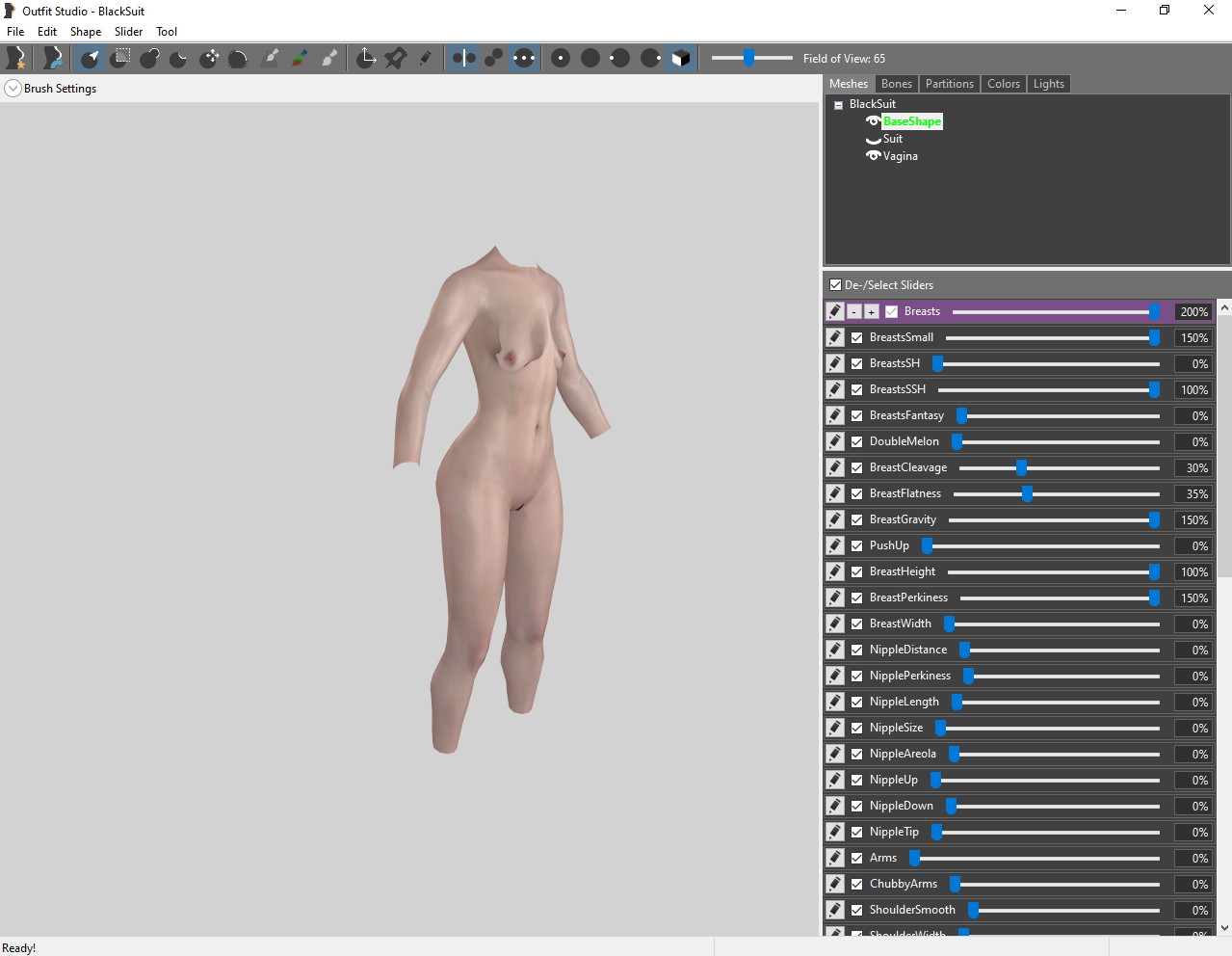Select the Move brush with four arrows
The height and width of the screenshot is (956, 1232).
click(209, 58)
